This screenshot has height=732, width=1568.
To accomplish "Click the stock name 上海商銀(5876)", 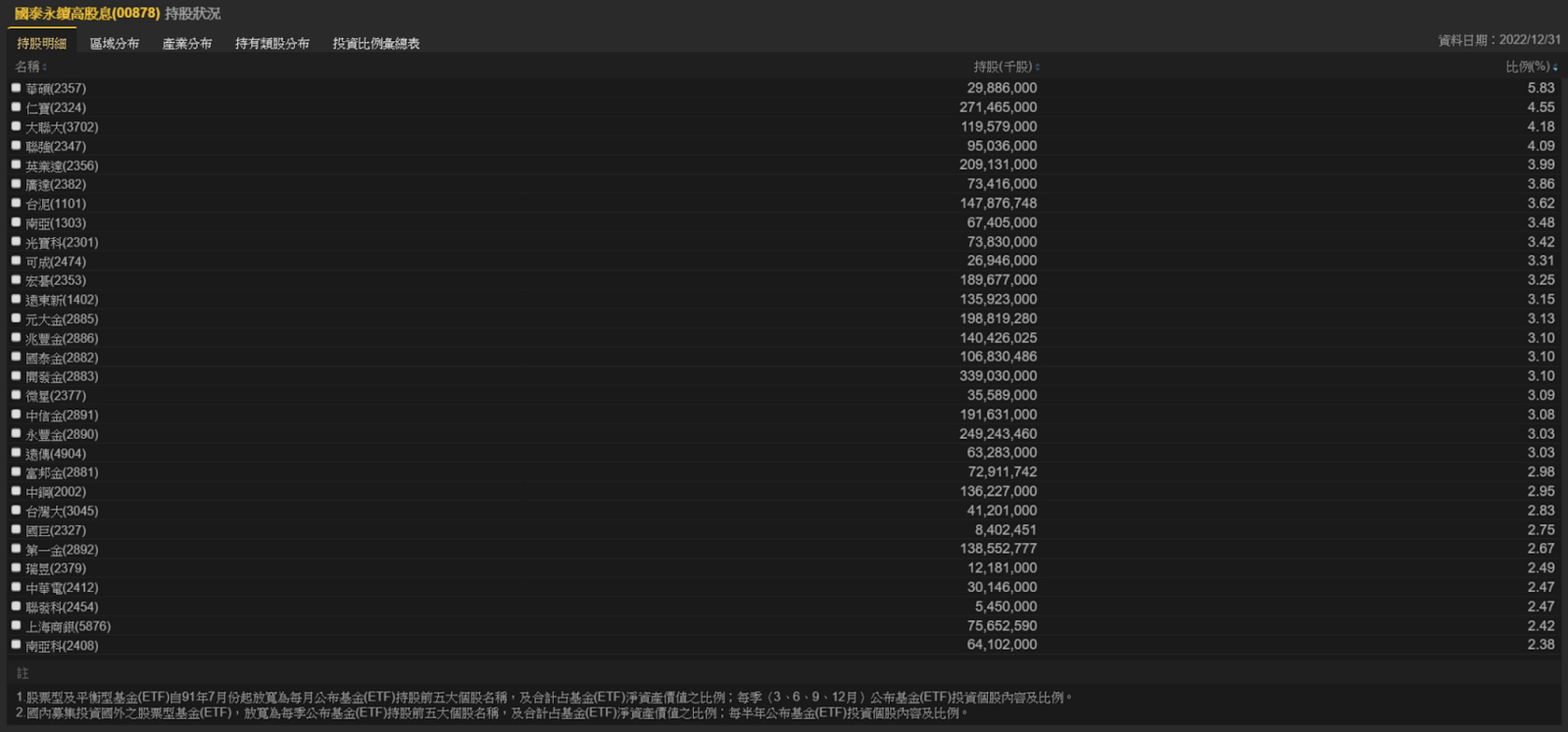I will tap(69, 626).
